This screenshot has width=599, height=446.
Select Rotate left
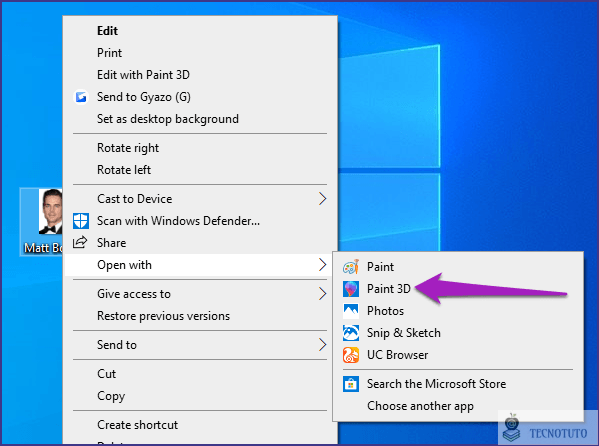coord(200,170)
